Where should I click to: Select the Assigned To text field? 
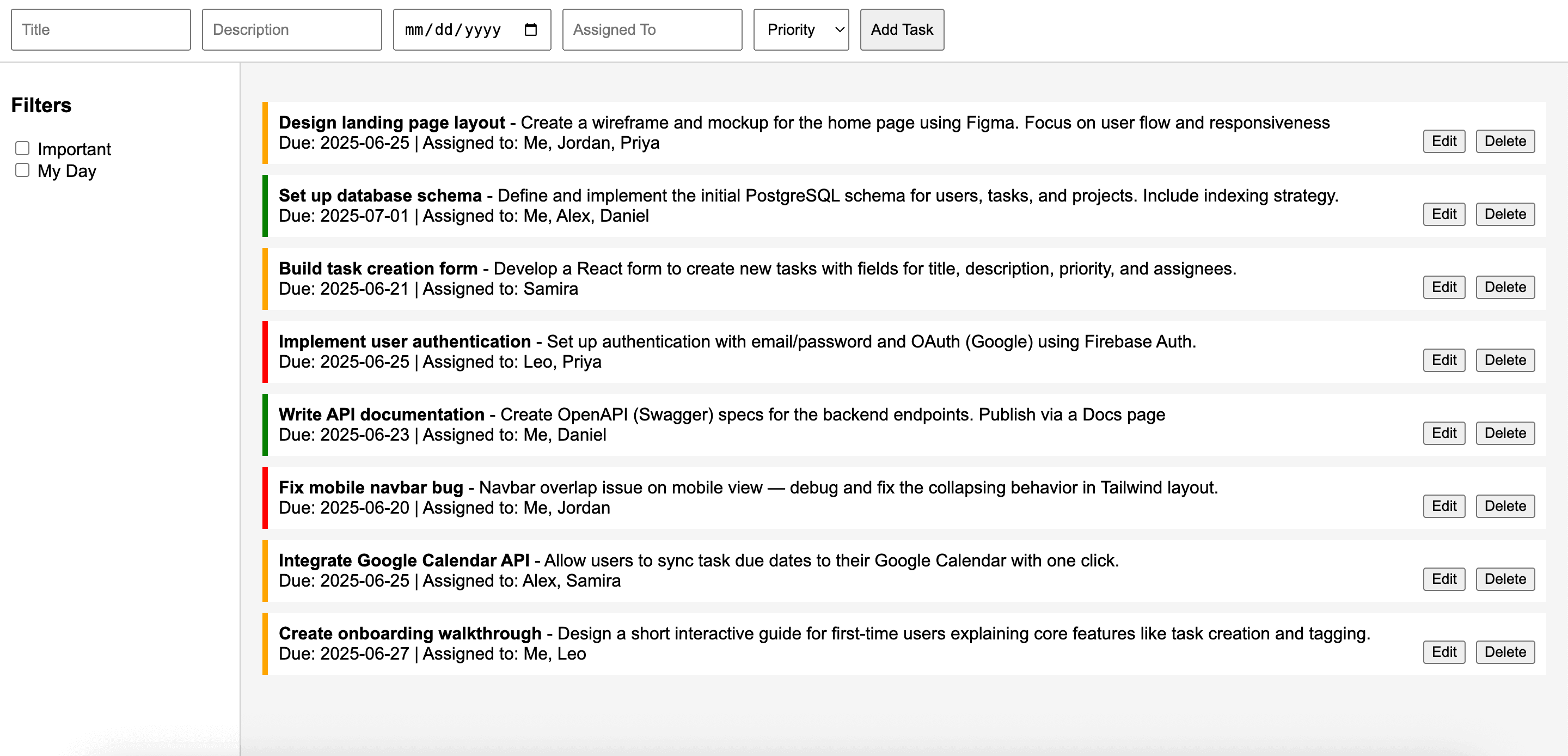pos(652,29)
